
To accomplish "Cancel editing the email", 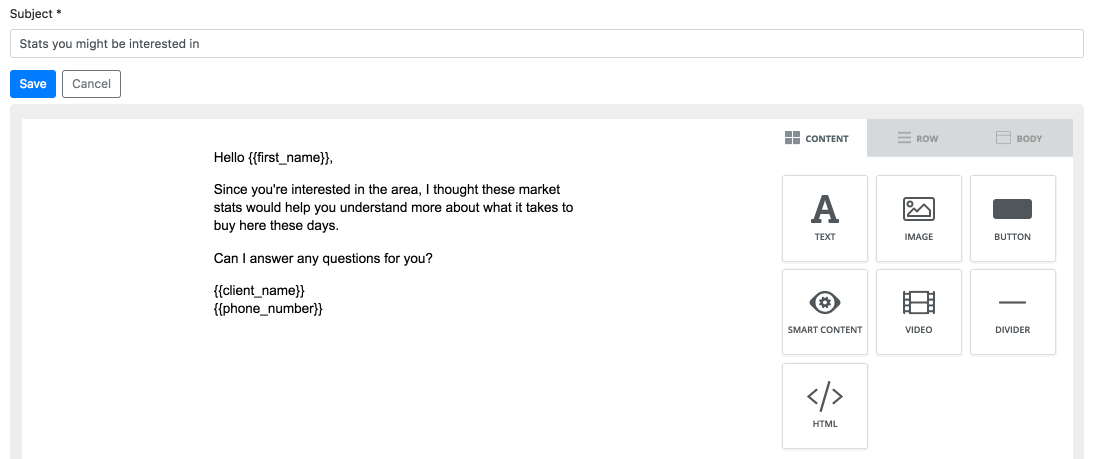I will pyautogui.click(x=92, y=84).
